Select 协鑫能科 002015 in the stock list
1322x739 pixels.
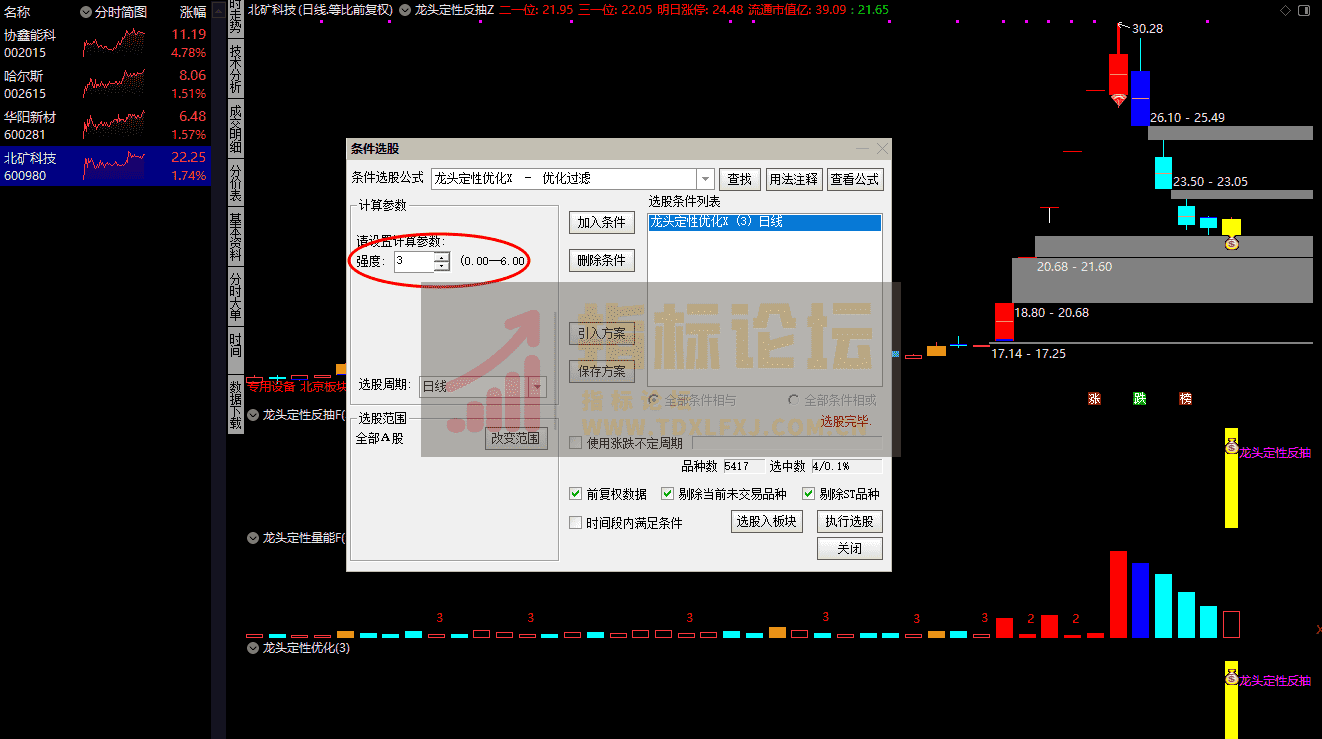105,43
